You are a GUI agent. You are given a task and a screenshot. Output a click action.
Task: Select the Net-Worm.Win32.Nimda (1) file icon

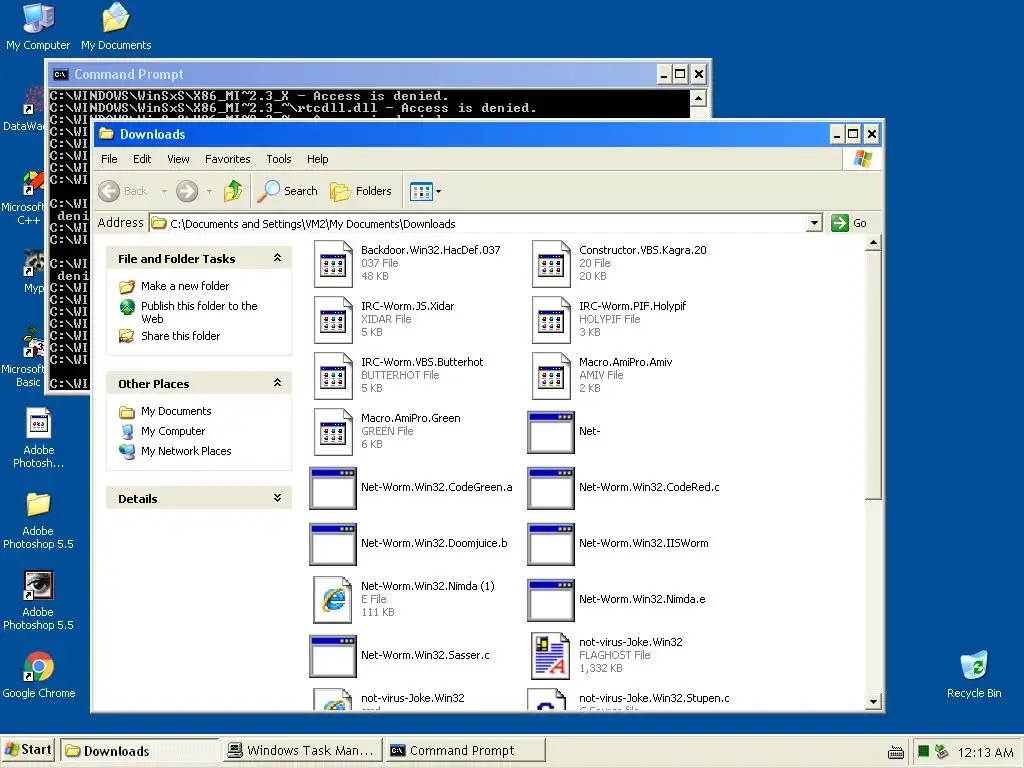(333, 600)
